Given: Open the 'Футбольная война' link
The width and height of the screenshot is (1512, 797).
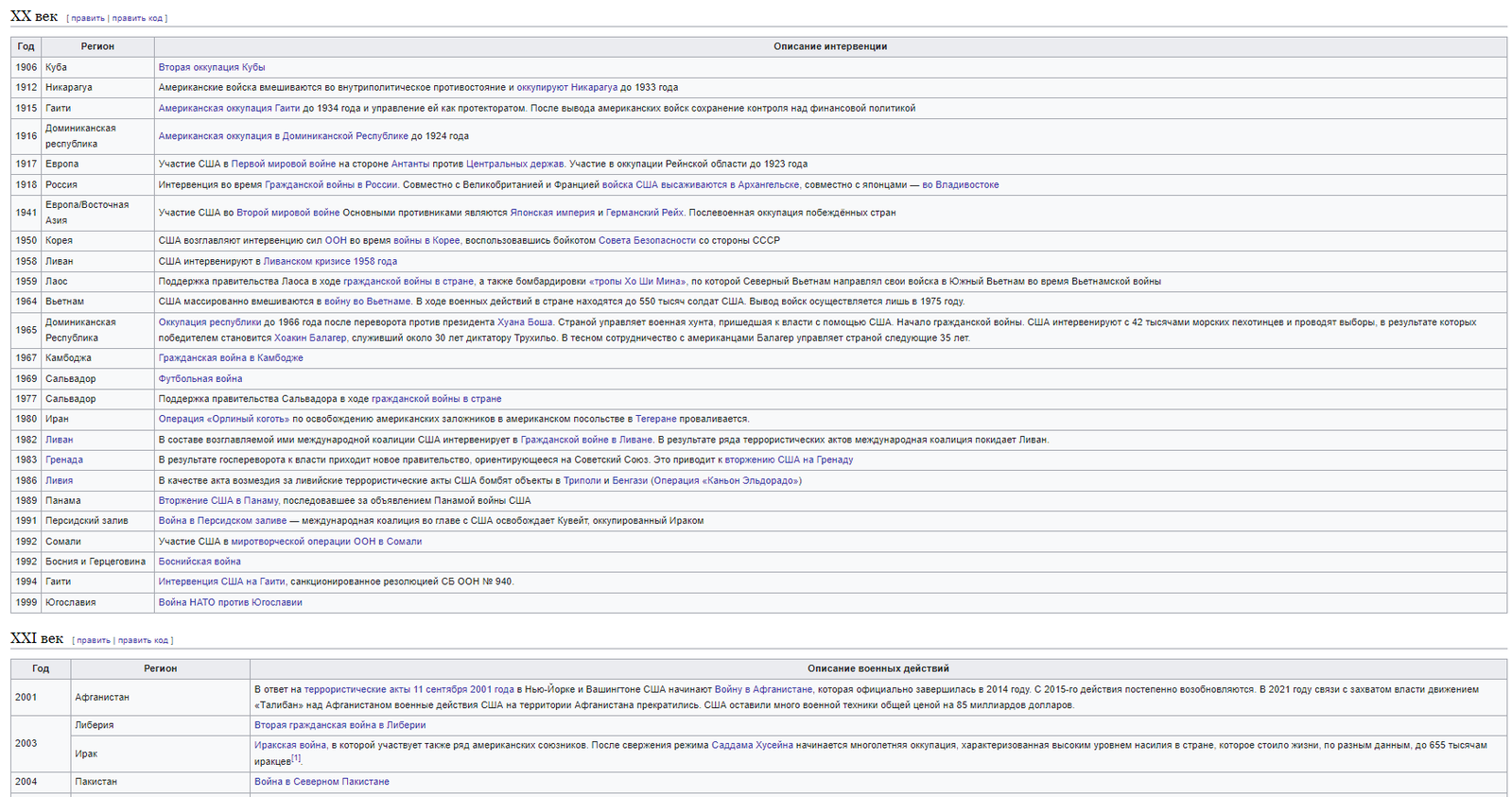Looking at the screenshot, I should tap(200, 378).
